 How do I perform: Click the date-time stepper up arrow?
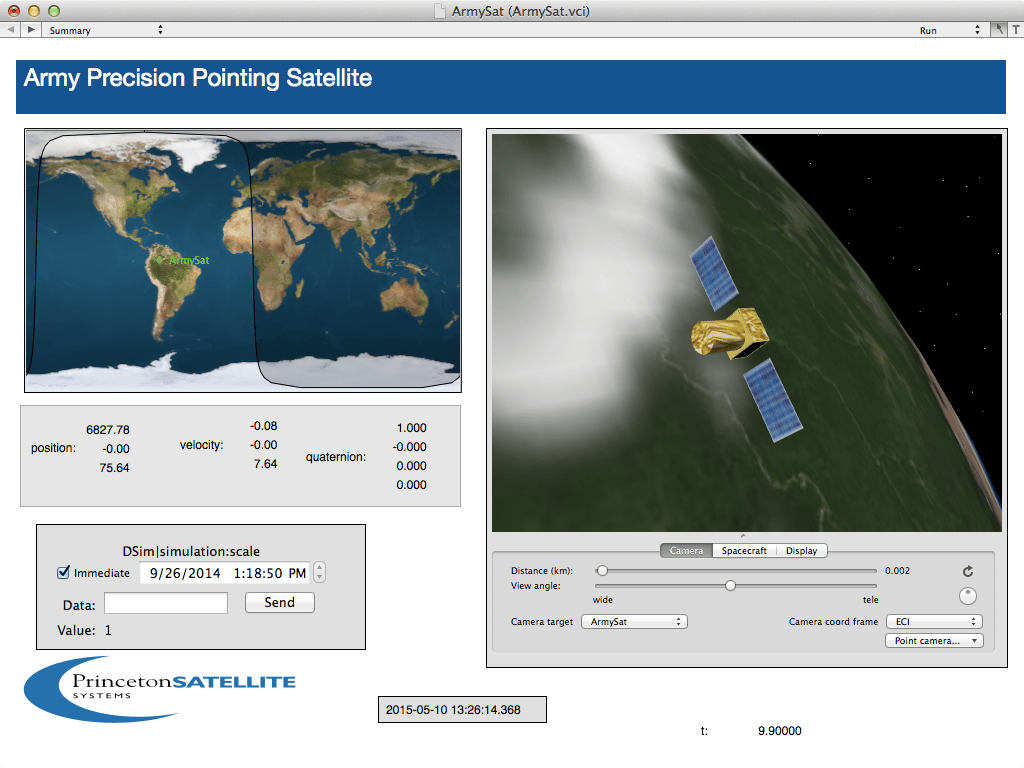tap(317, 568)
